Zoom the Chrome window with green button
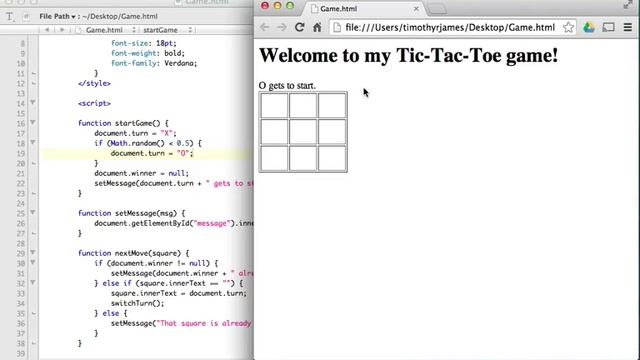The height and width of the screenshot is (360, 640). [290, 5]
